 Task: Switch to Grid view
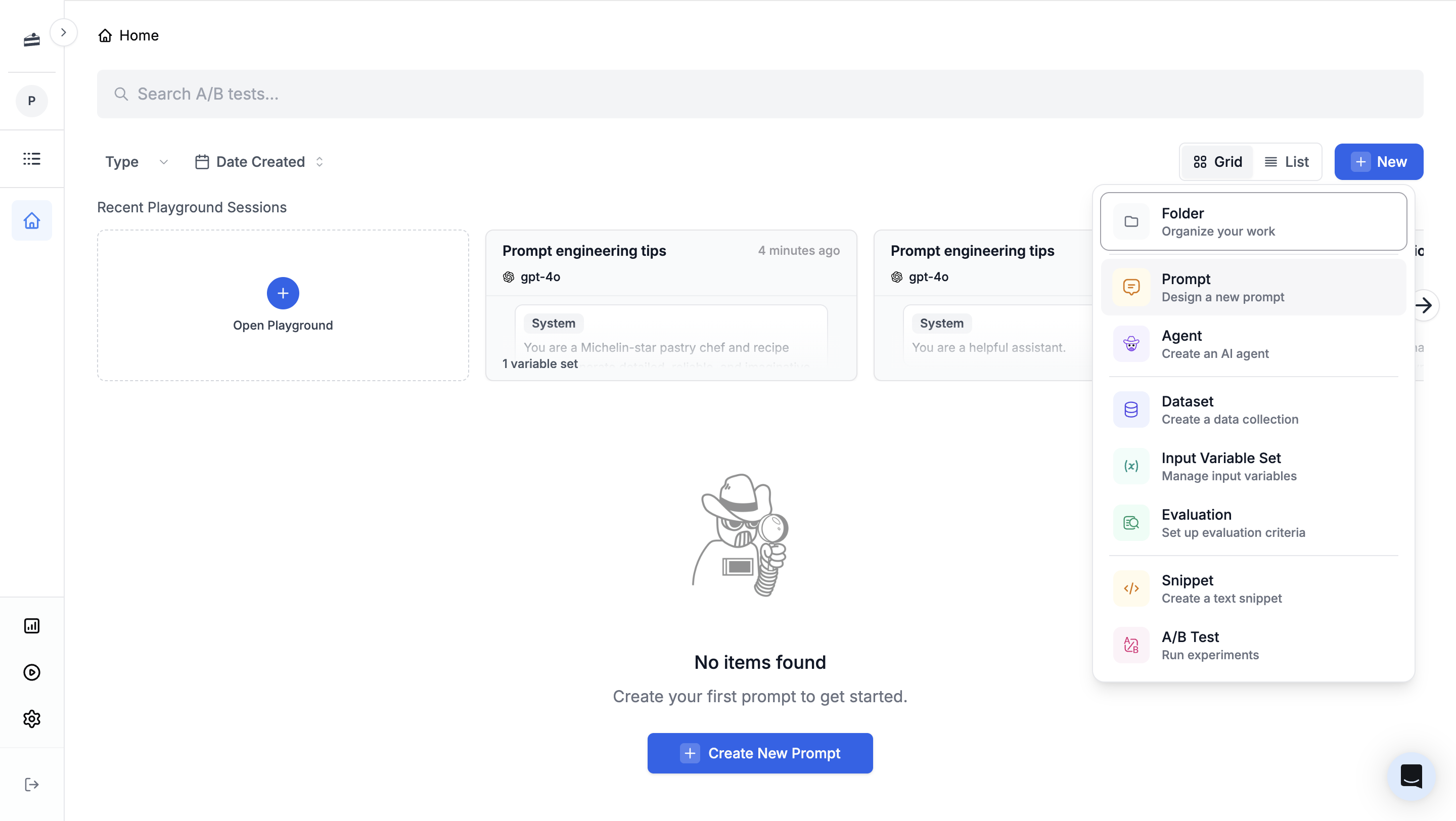click(x=1217, y=162)
